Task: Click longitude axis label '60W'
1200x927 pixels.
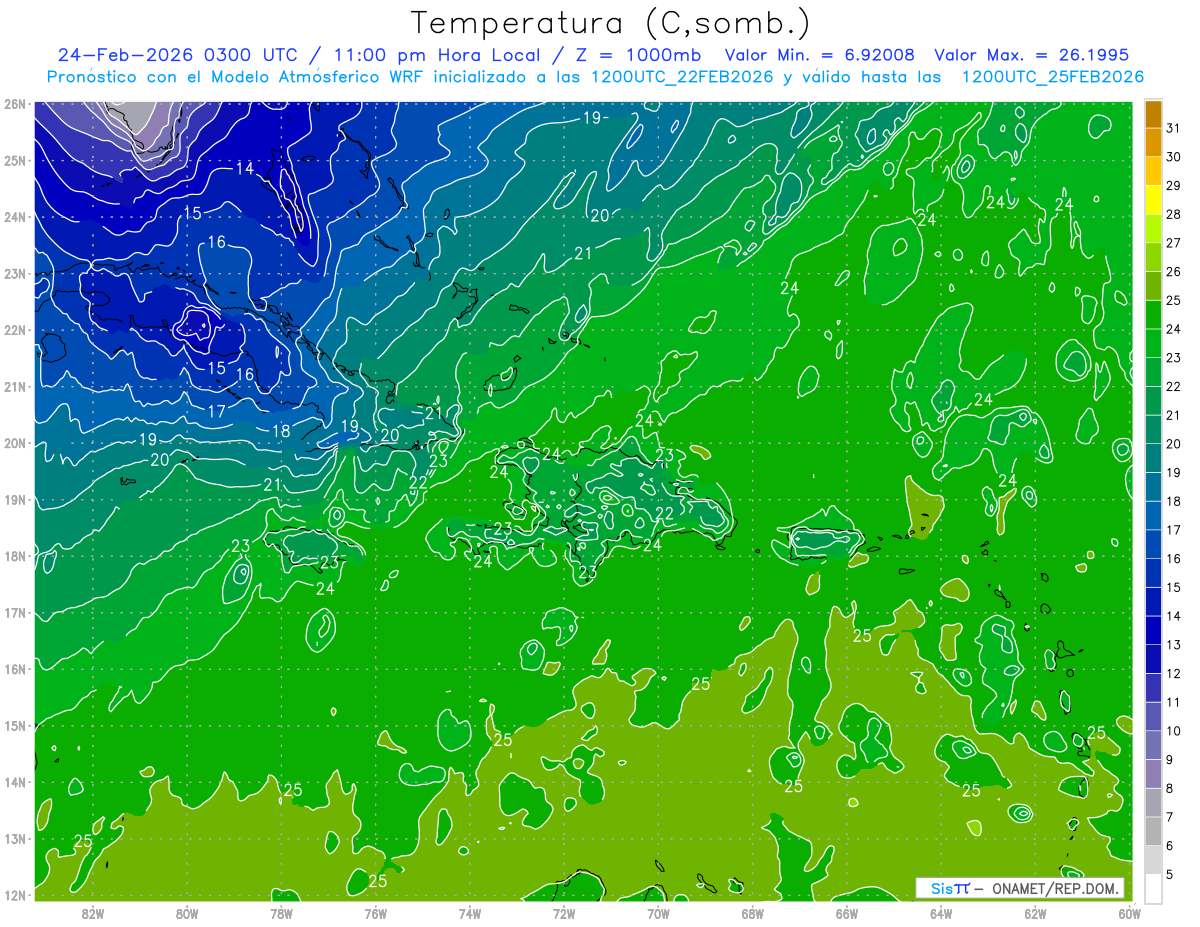Action: tap(1128, 913)
